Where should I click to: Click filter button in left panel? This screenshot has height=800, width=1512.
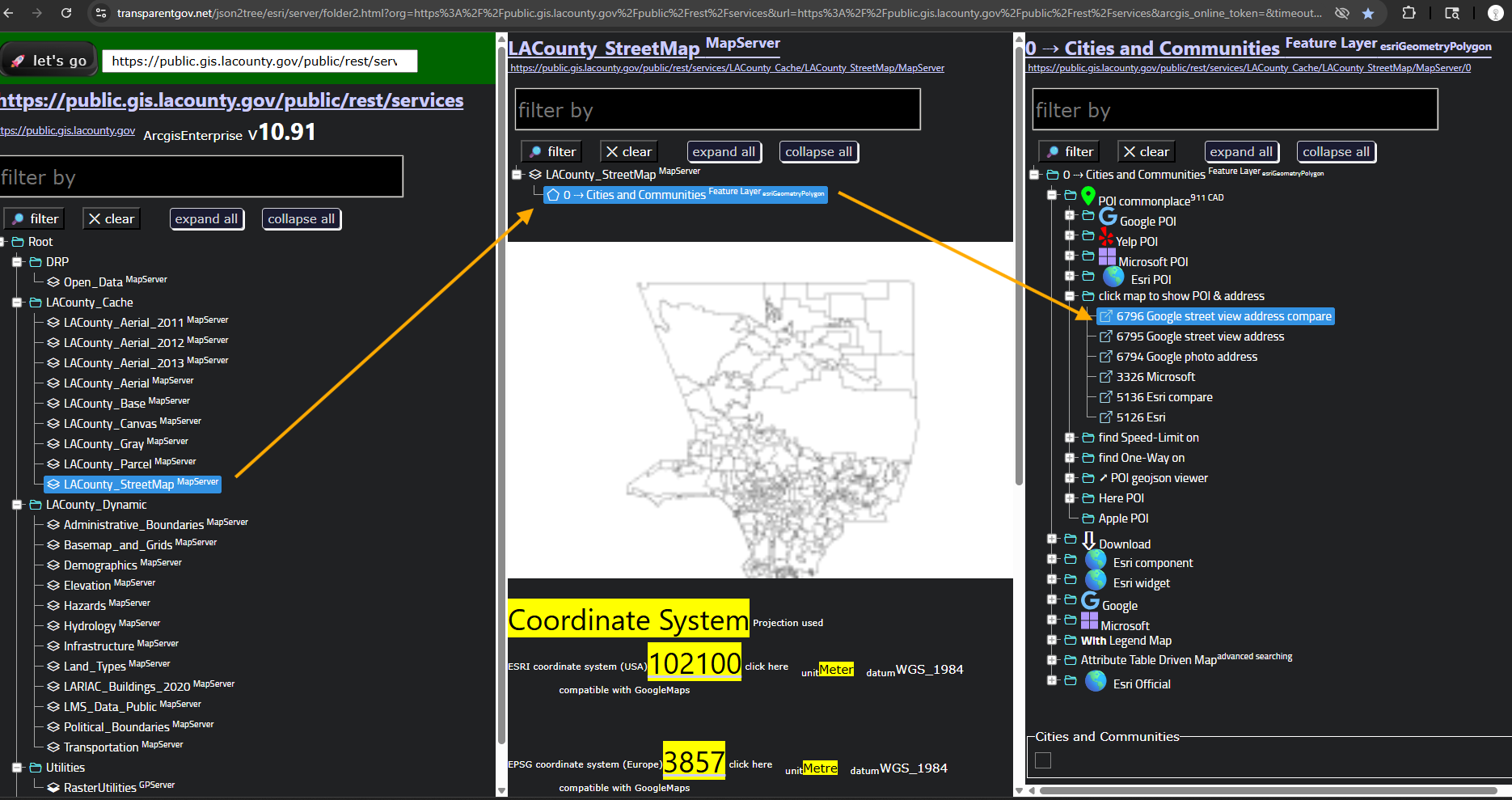tap(34, 219)
